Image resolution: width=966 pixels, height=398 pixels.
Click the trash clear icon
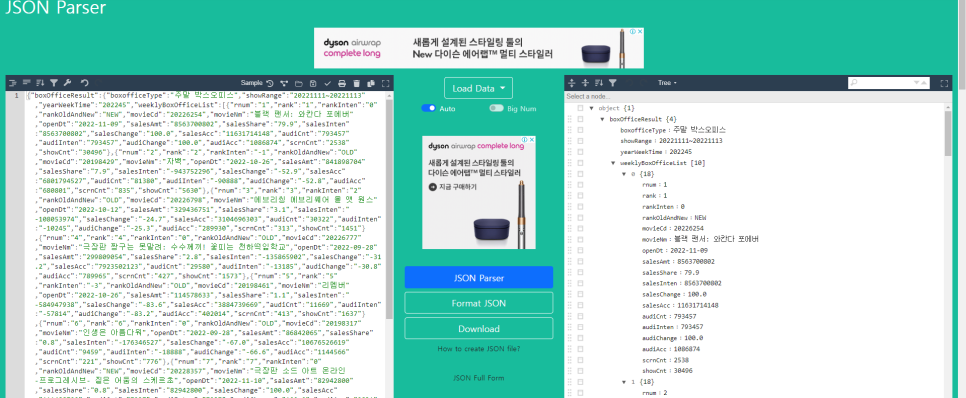(357, 83)
